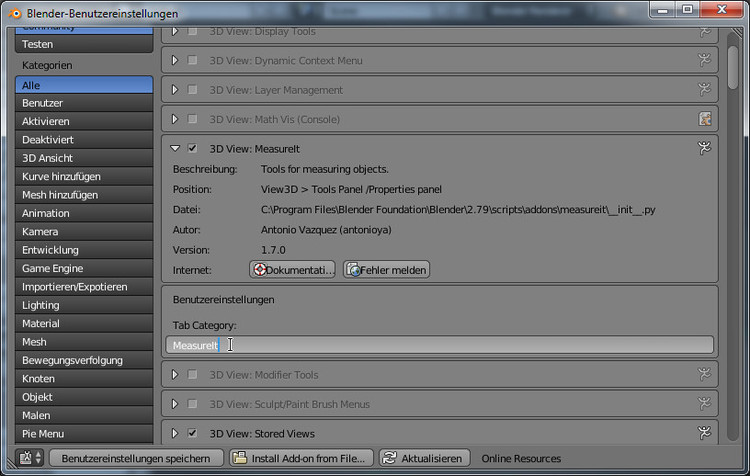Expand the Layer Management add-on details

175,89
